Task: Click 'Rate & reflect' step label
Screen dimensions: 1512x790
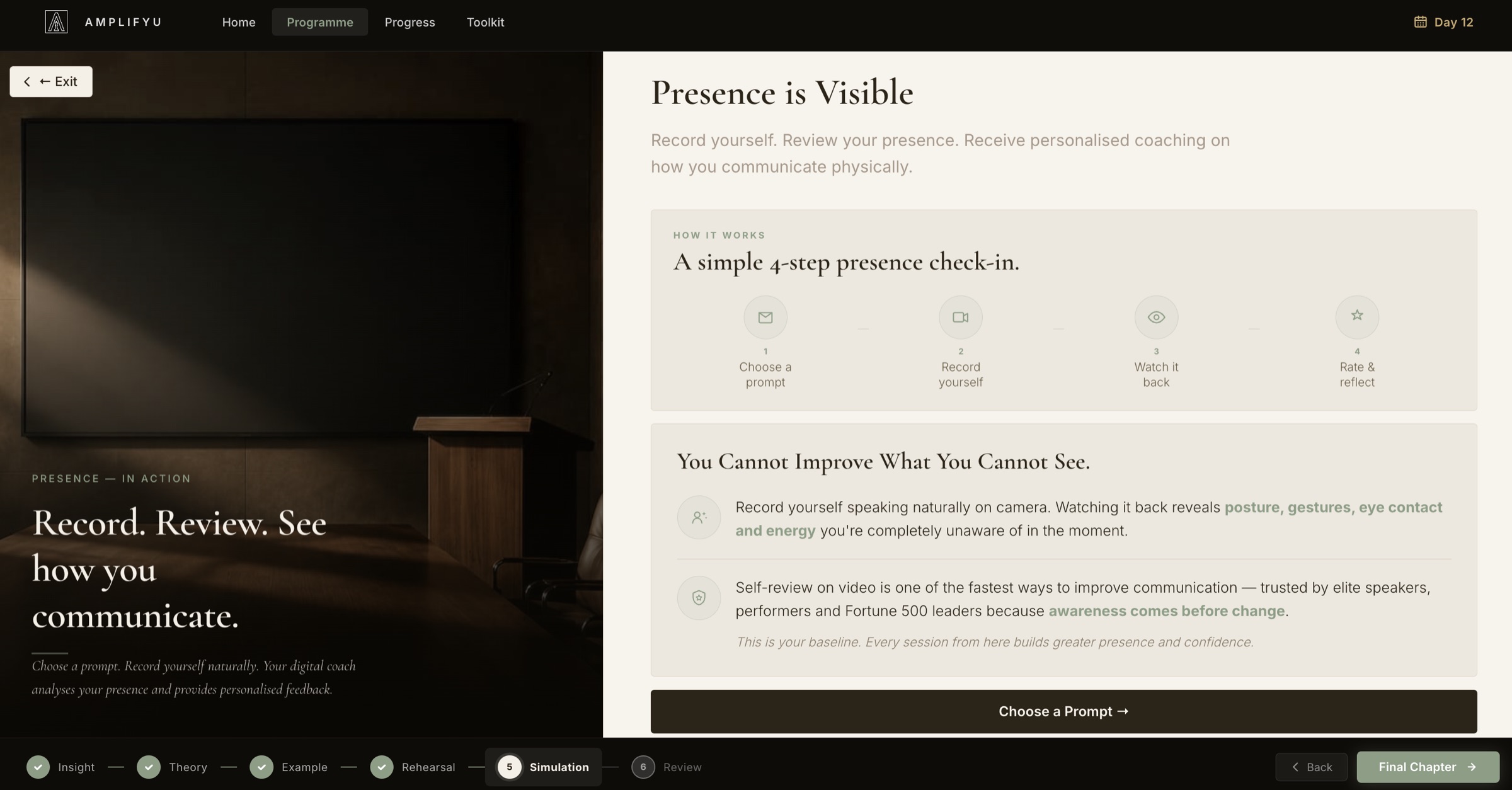Action: pos(1357,374)
